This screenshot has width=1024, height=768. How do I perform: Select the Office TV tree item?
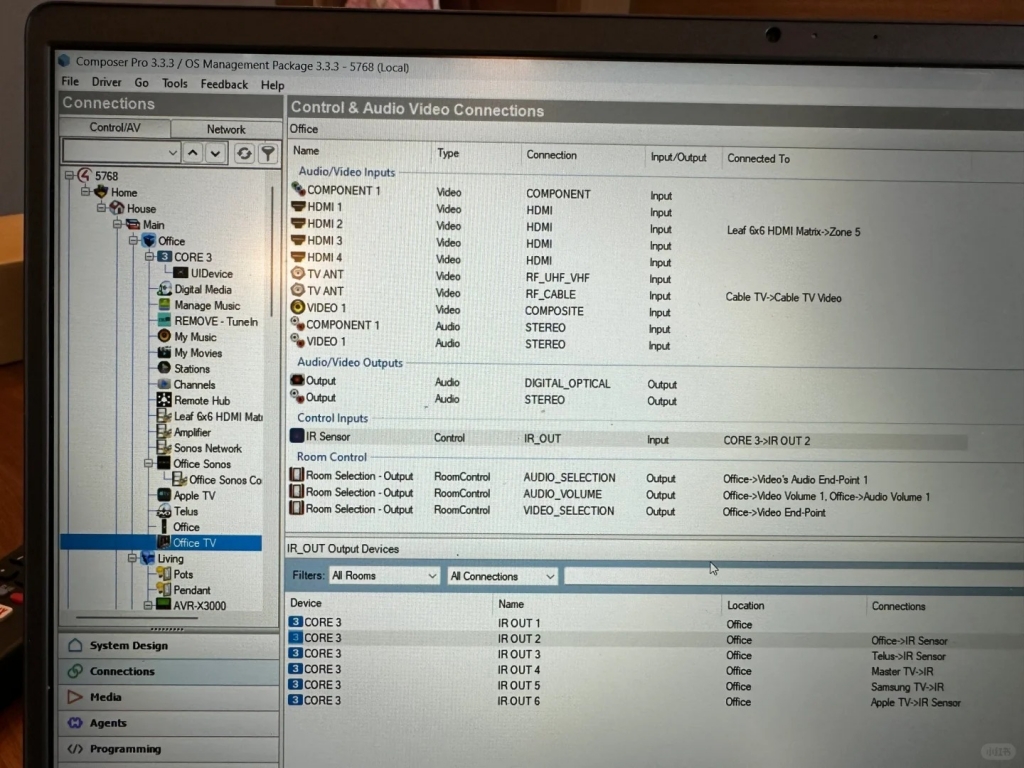(194, 543)
